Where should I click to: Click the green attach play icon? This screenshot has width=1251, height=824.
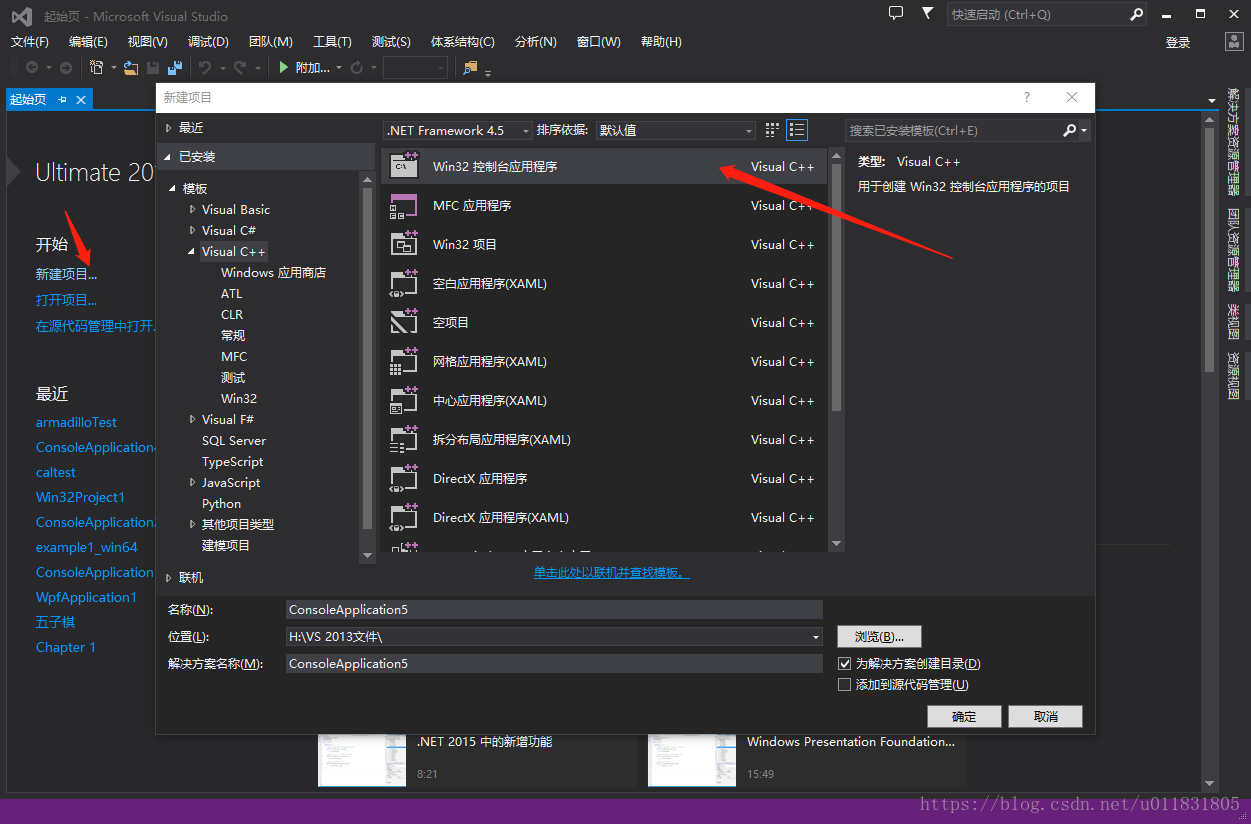(x=284, y=67)
